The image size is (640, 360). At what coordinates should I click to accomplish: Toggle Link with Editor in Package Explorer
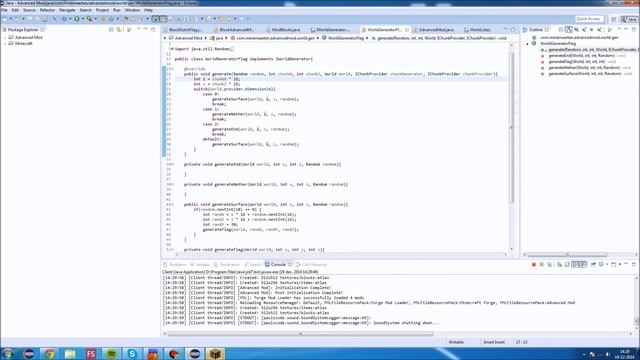[x=119, y=30]
